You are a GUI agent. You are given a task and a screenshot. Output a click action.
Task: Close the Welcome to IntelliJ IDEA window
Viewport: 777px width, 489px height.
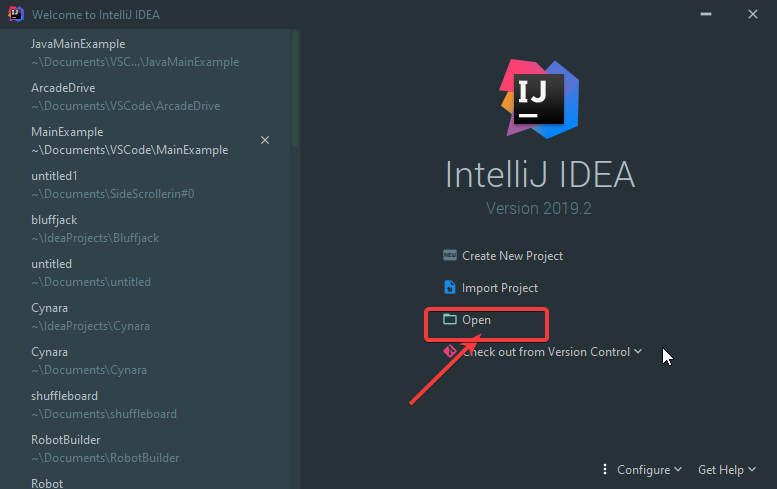click(x=753, y=14)
